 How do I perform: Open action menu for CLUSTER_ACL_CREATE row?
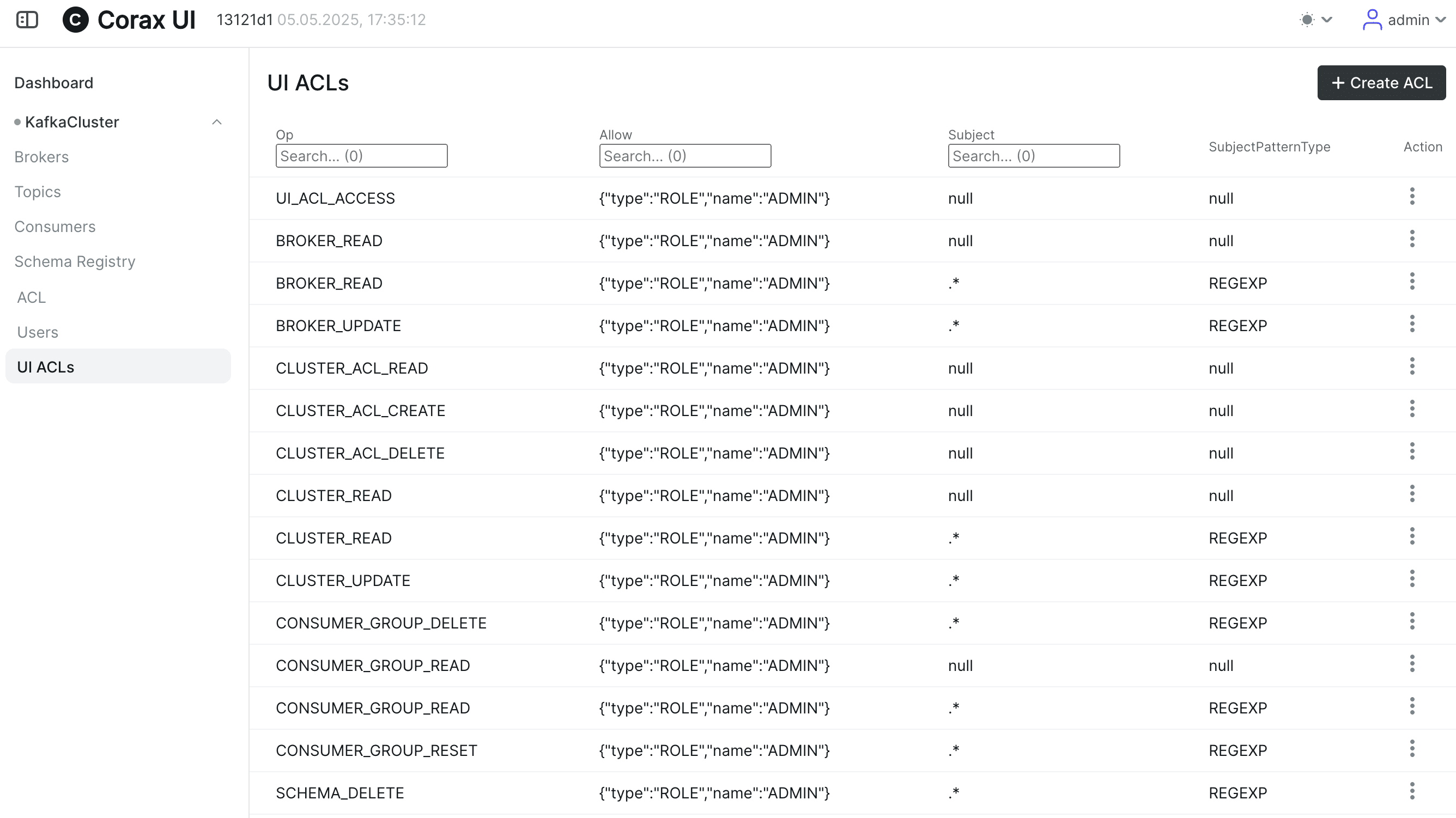click(x=1411, y=409)
